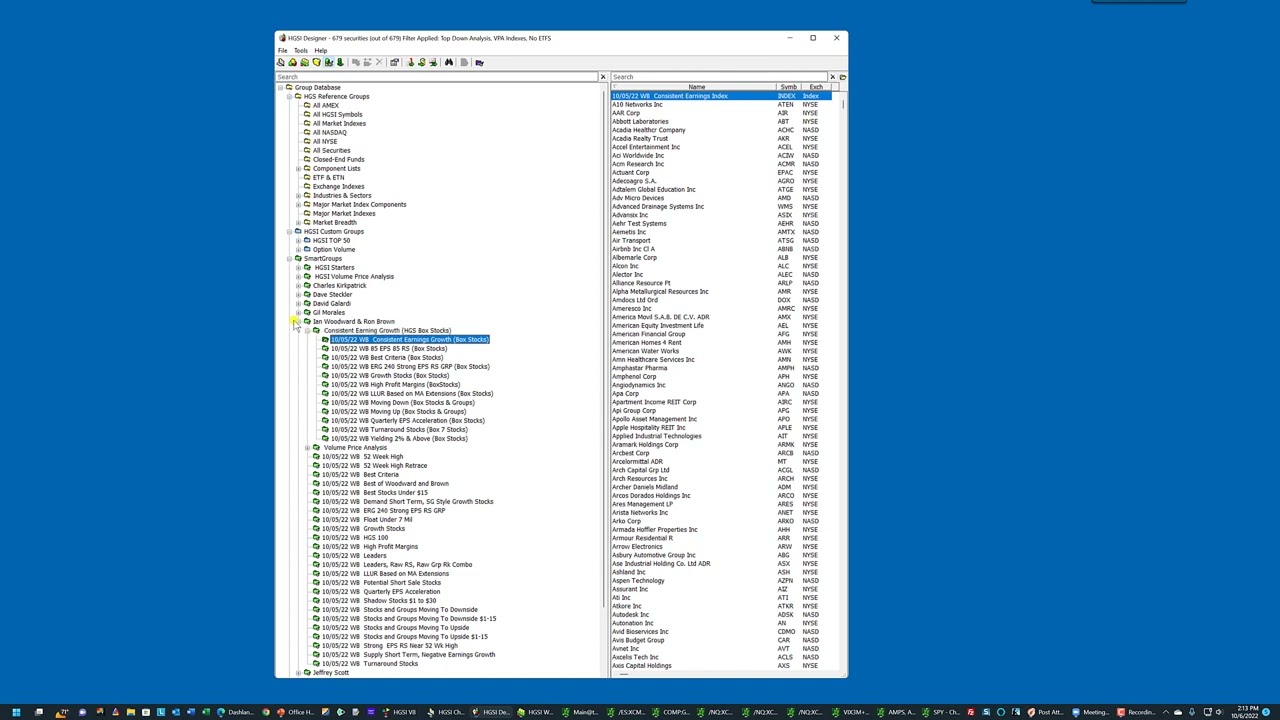Image resolution: width=1280 pixels, height=720 pixels.
Task: Click the toolbar icon just left of the binoculars
Action: coord(432,62)
